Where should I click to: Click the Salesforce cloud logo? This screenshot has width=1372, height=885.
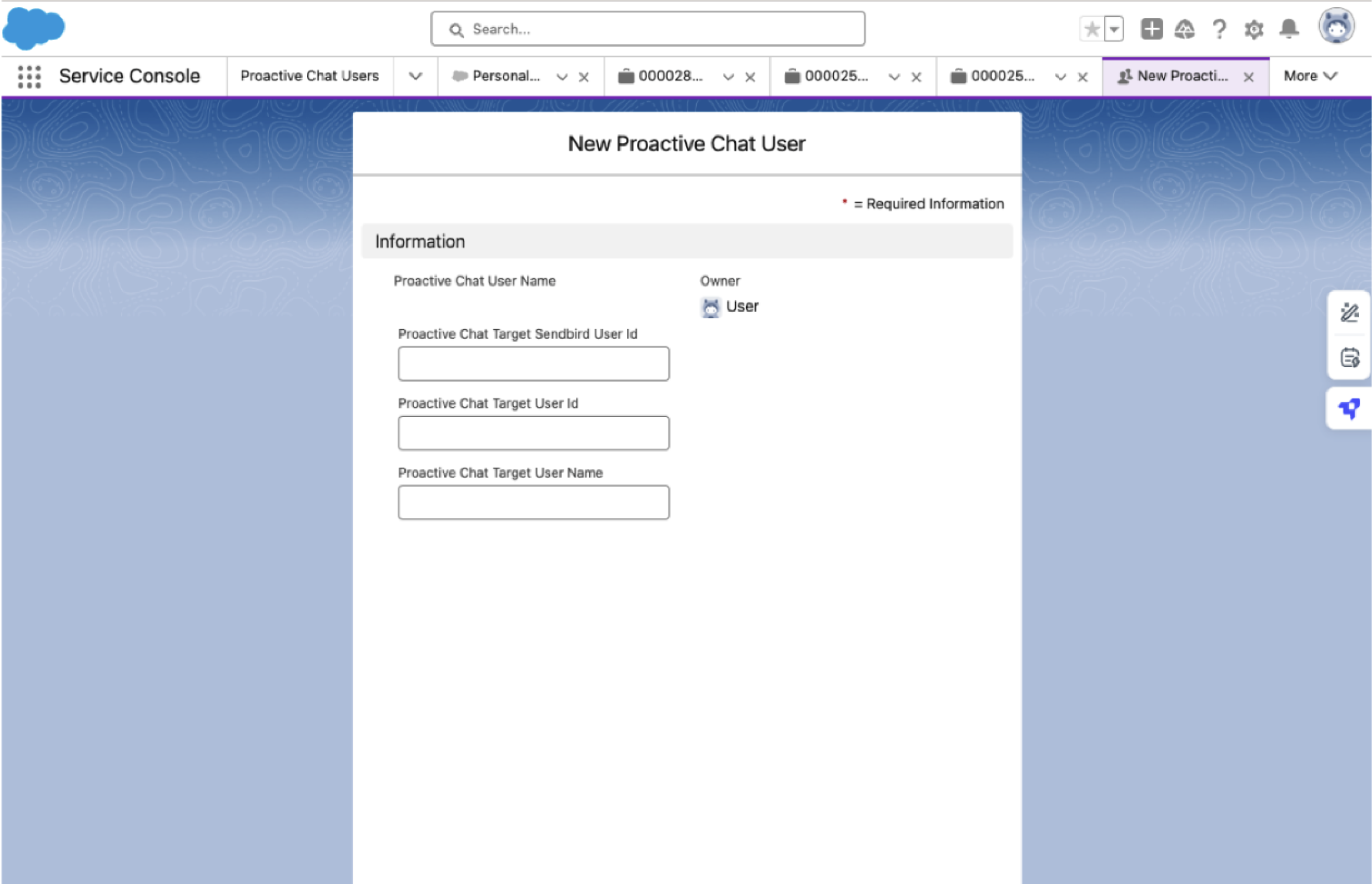tap(34, 28)
